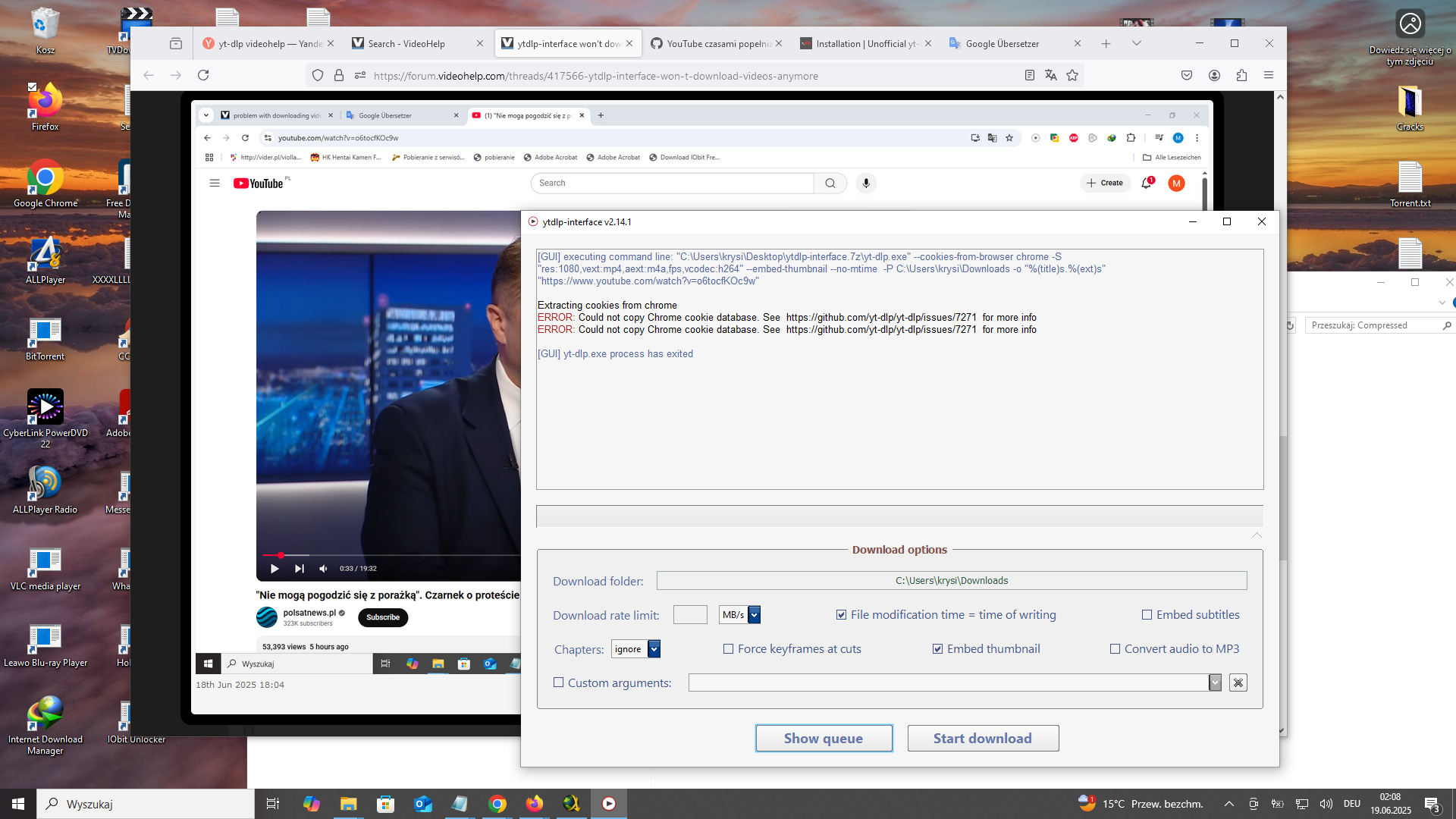Open custom arguments history dropdown arrow

(1215, 682)
